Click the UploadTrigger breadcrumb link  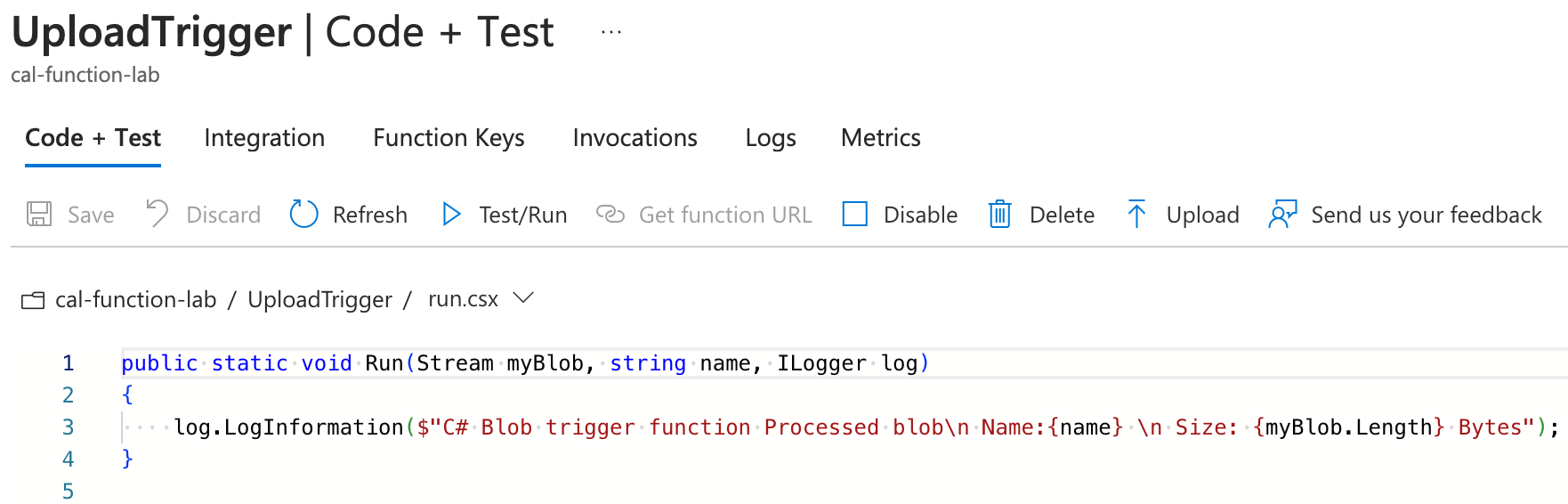tap(319, 300)
